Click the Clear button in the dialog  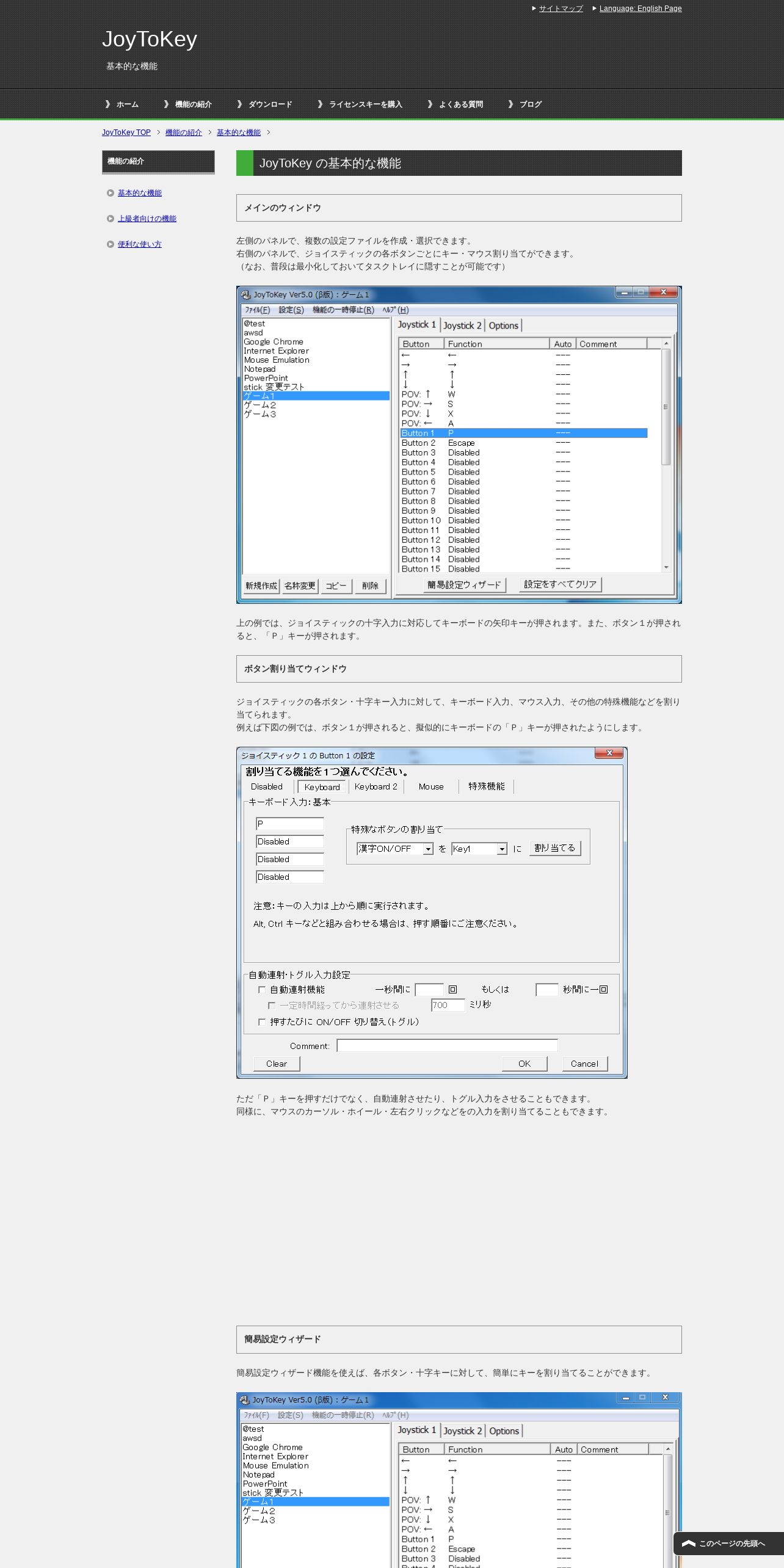[x=277, y=1064]
